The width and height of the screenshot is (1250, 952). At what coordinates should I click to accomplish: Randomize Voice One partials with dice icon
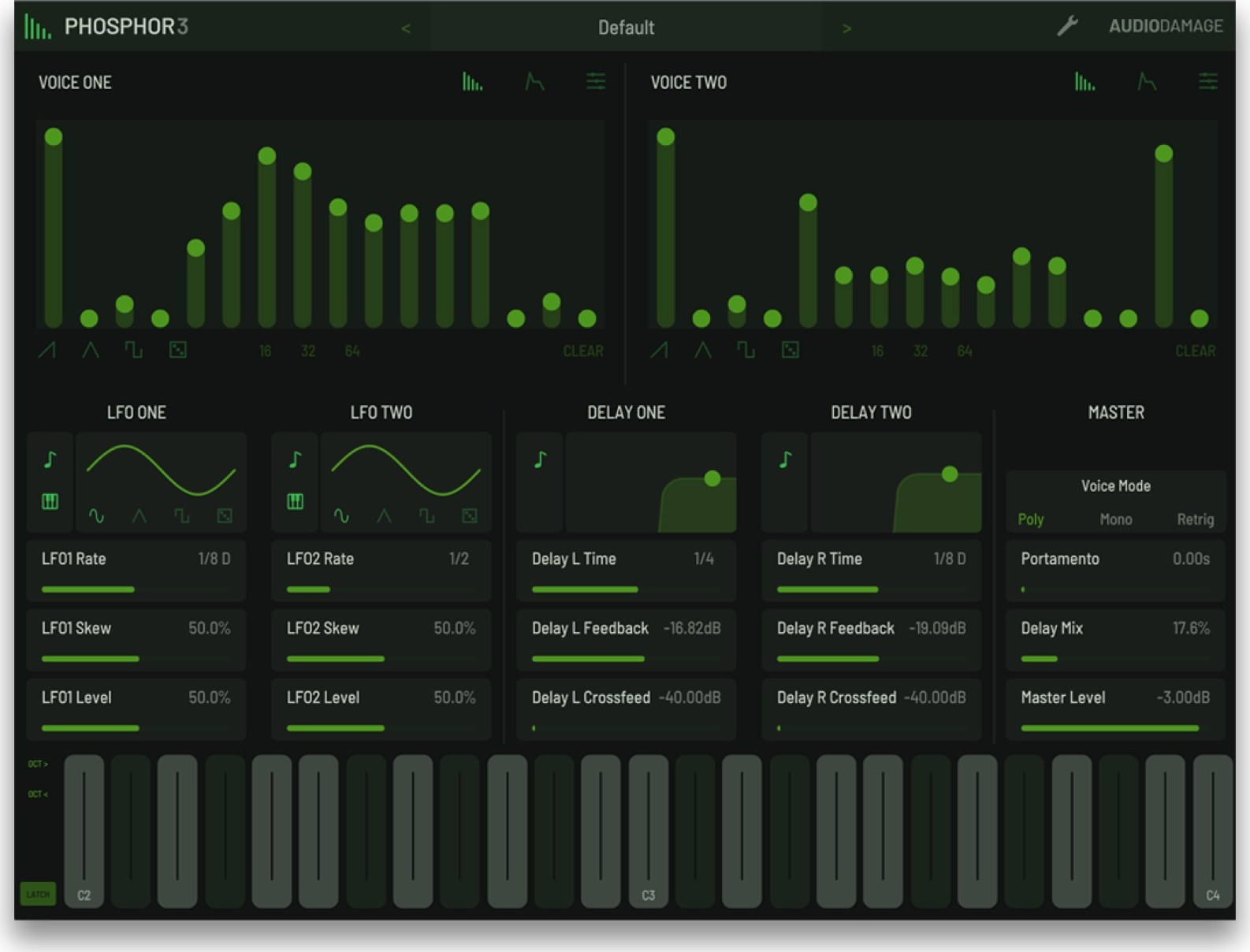(178, 350)
